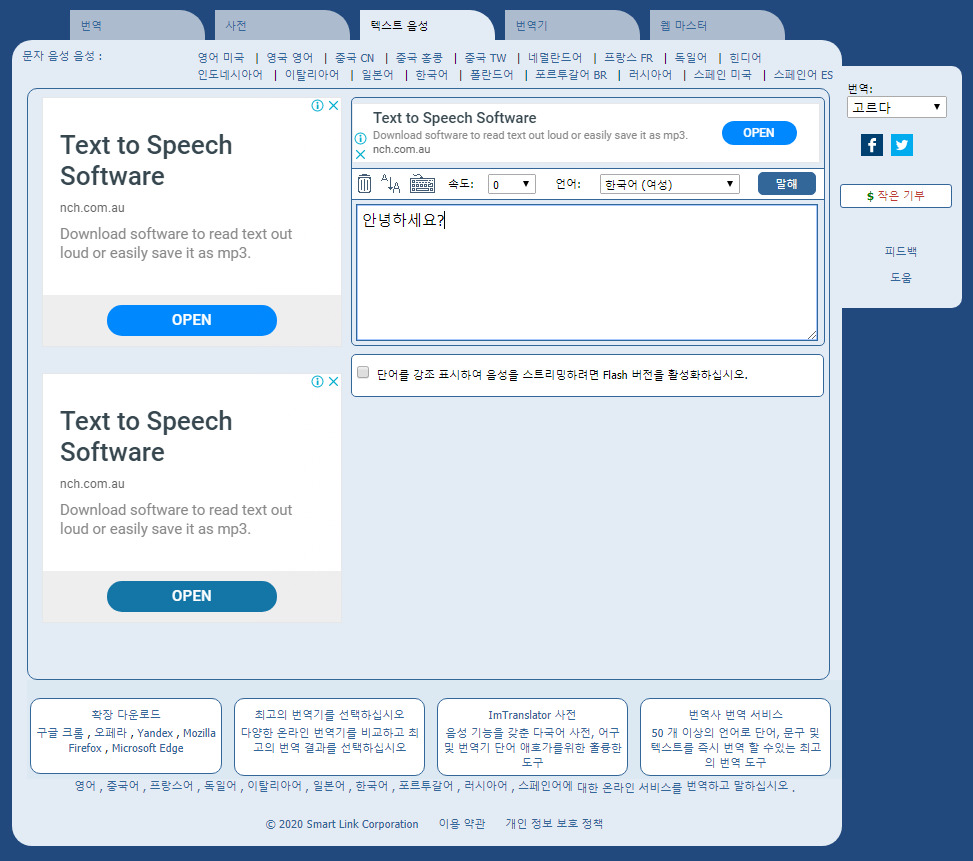Click the text area resize handle

812,335
